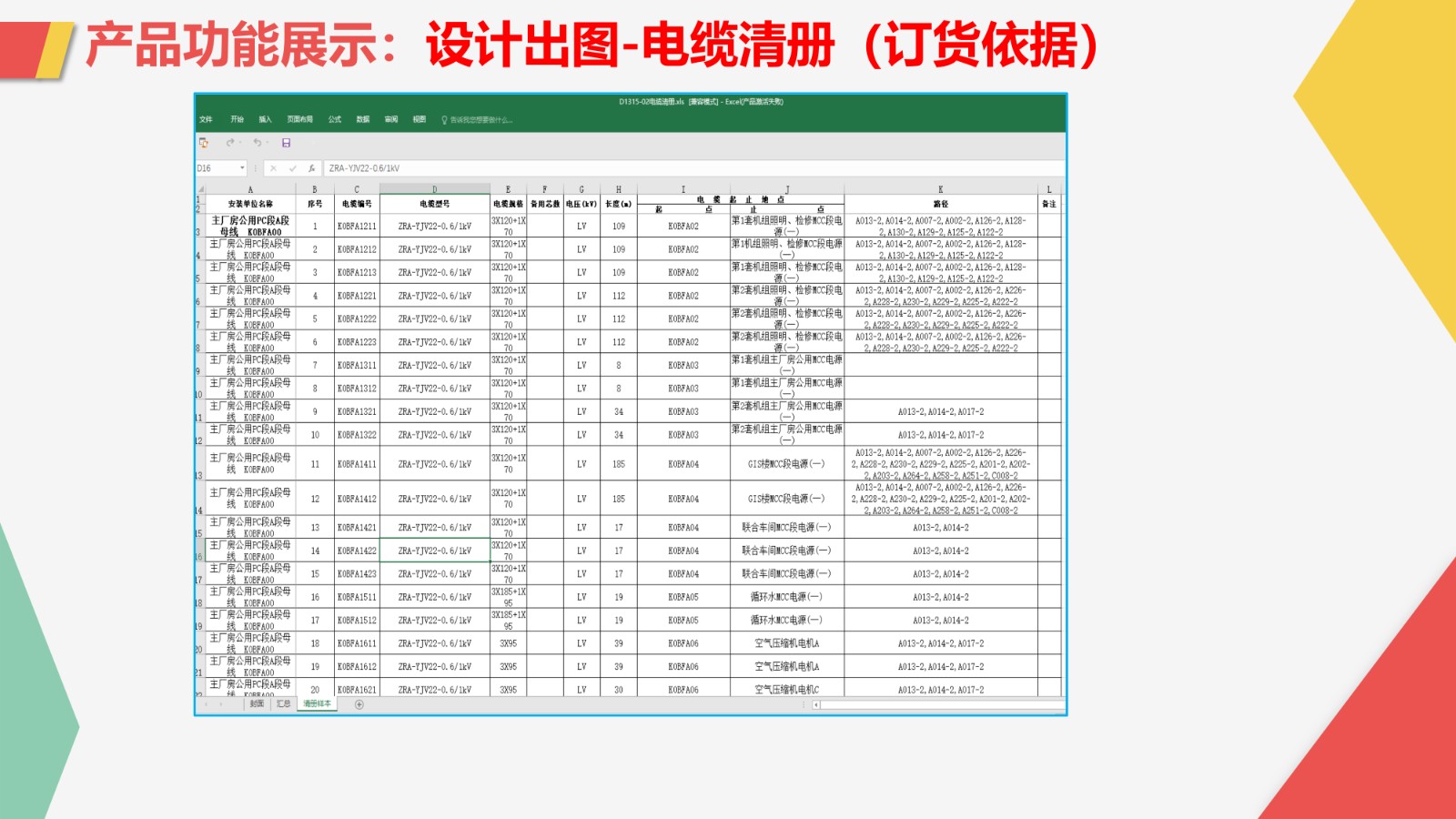Click the 电缆编号 header cell

tap(357, 204)
